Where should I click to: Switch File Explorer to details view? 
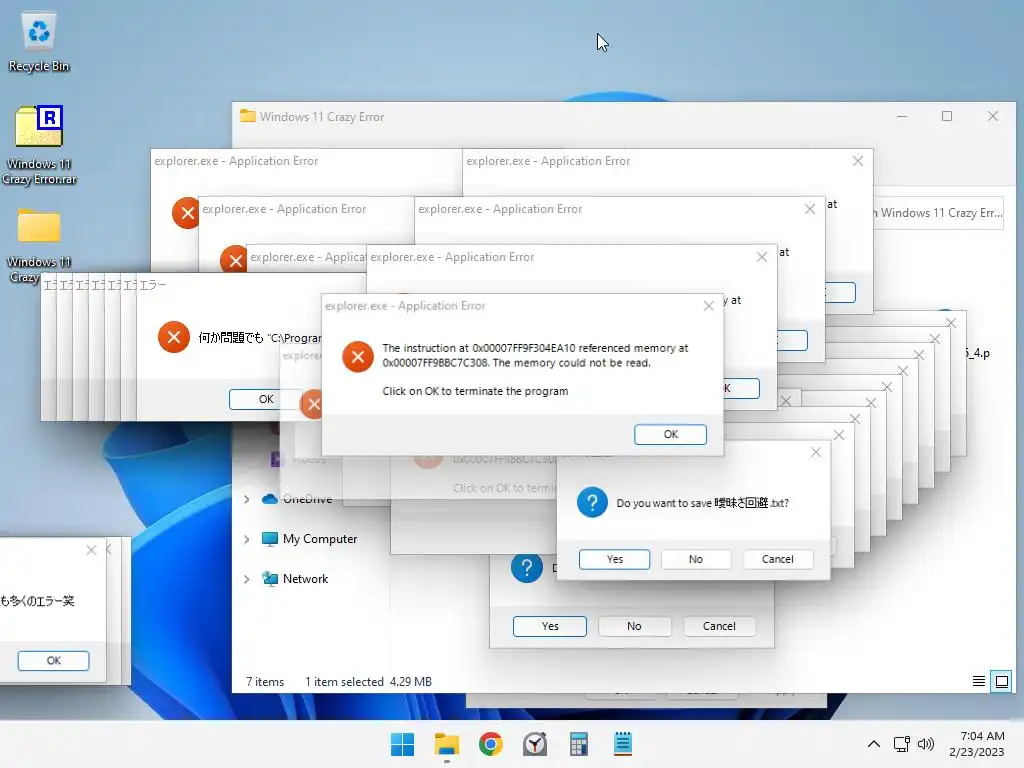[x=978, y=682]
